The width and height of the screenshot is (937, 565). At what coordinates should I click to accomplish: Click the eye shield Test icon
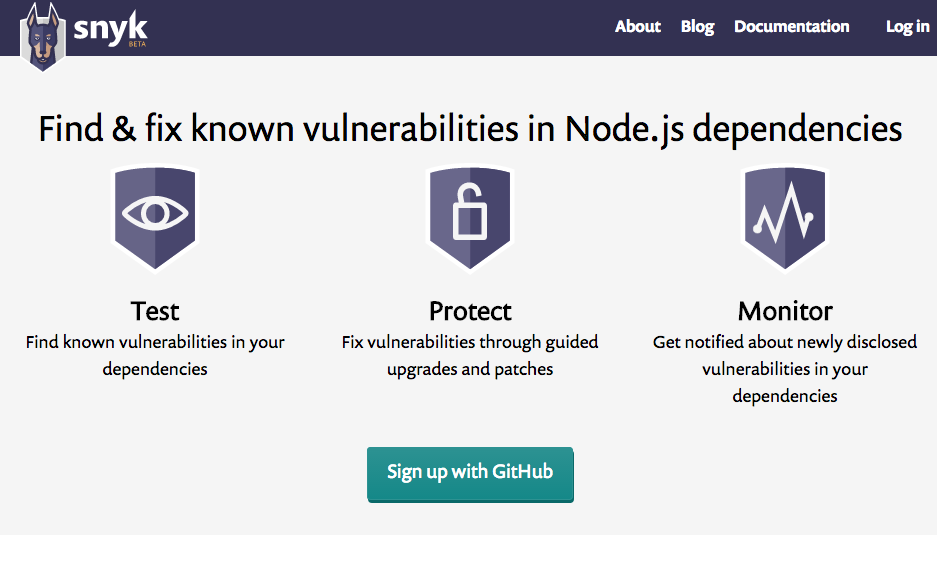click(x=155, y=215)
